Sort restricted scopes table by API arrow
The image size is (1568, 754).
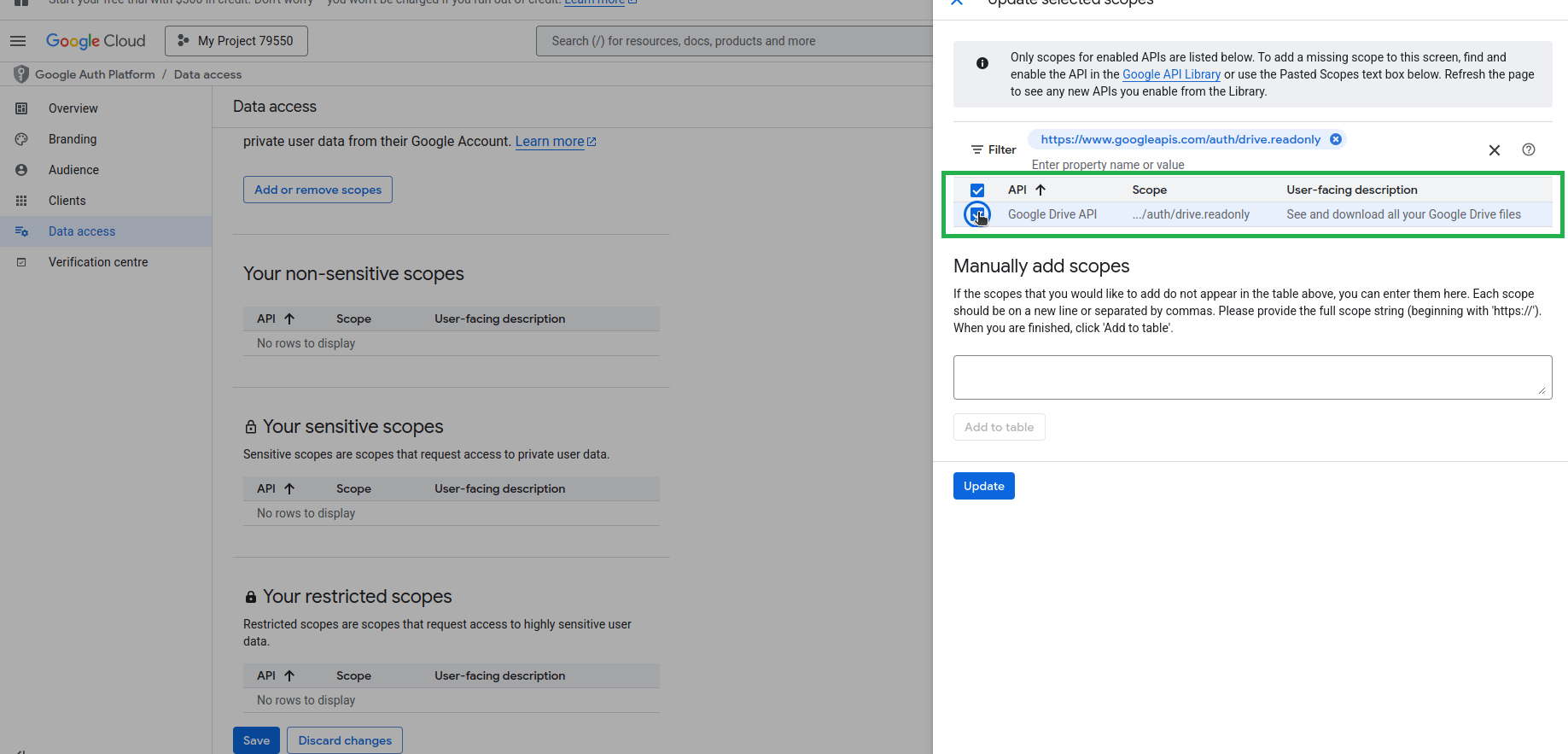[x=289, y=675]
